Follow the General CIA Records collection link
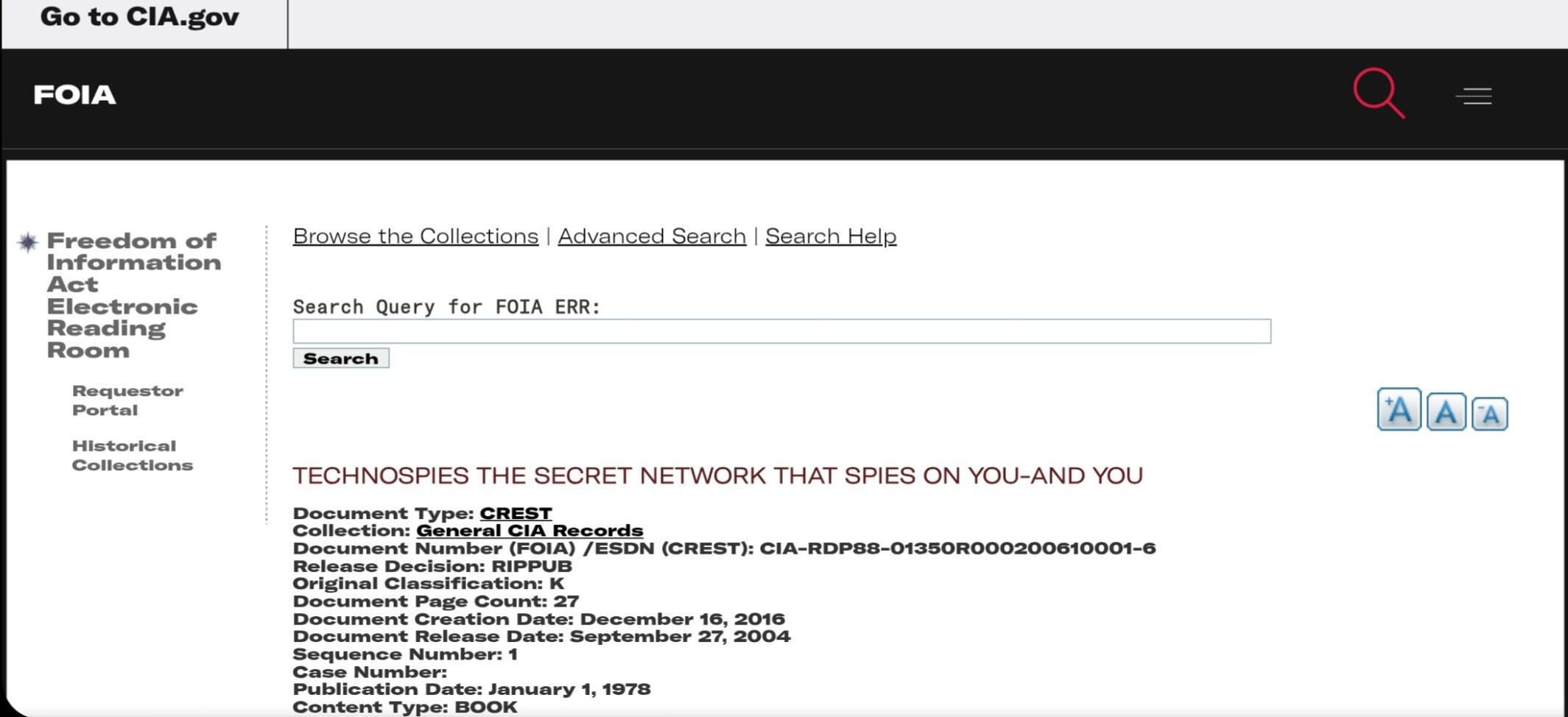The height and width of the screenshot is (717, 1568). click(530, 531)
